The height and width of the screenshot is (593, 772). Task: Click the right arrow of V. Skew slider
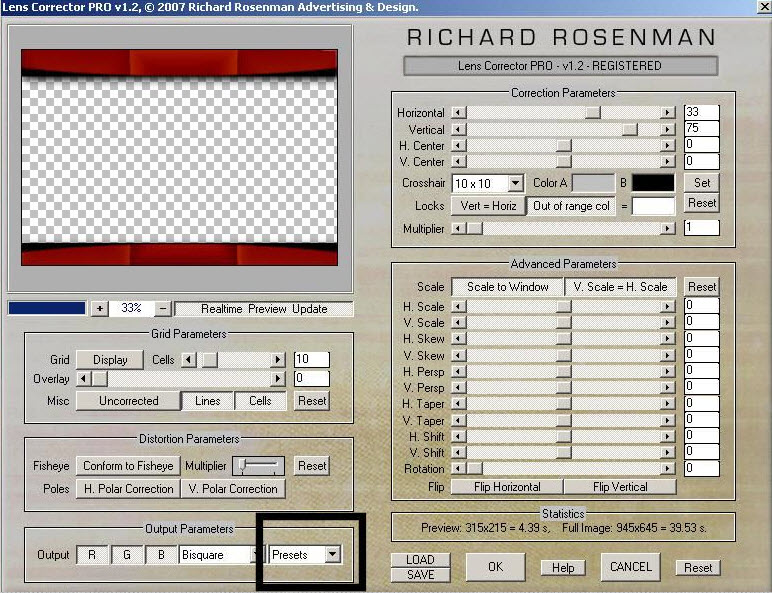click(667, 355)
